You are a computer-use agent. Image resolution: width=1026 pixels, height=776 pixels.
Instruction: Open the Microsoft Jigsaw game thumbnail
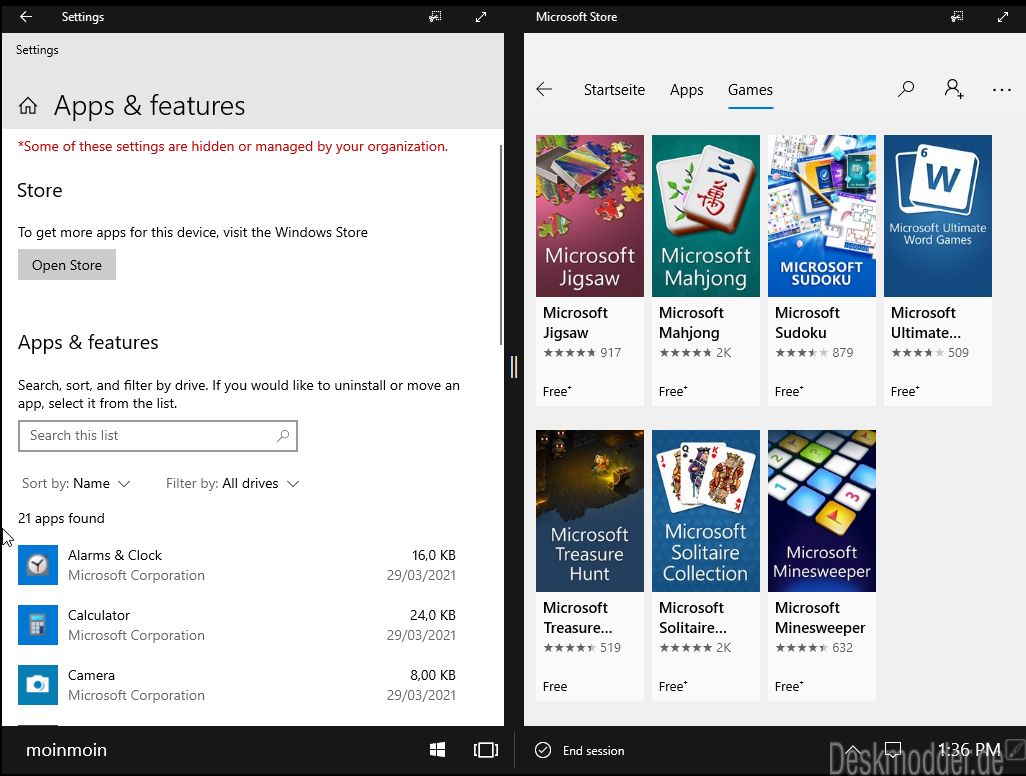(x=590, y=216)
